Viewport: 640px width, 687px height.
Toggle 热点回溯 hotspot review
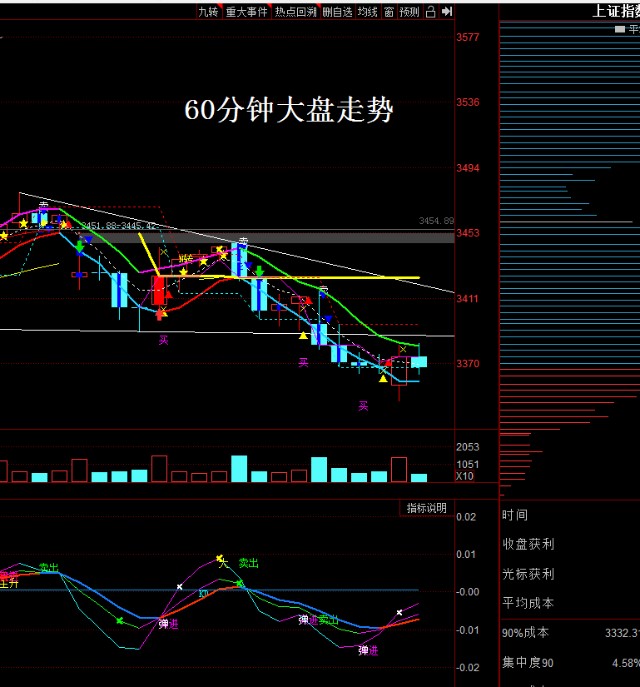pos(295,12)
